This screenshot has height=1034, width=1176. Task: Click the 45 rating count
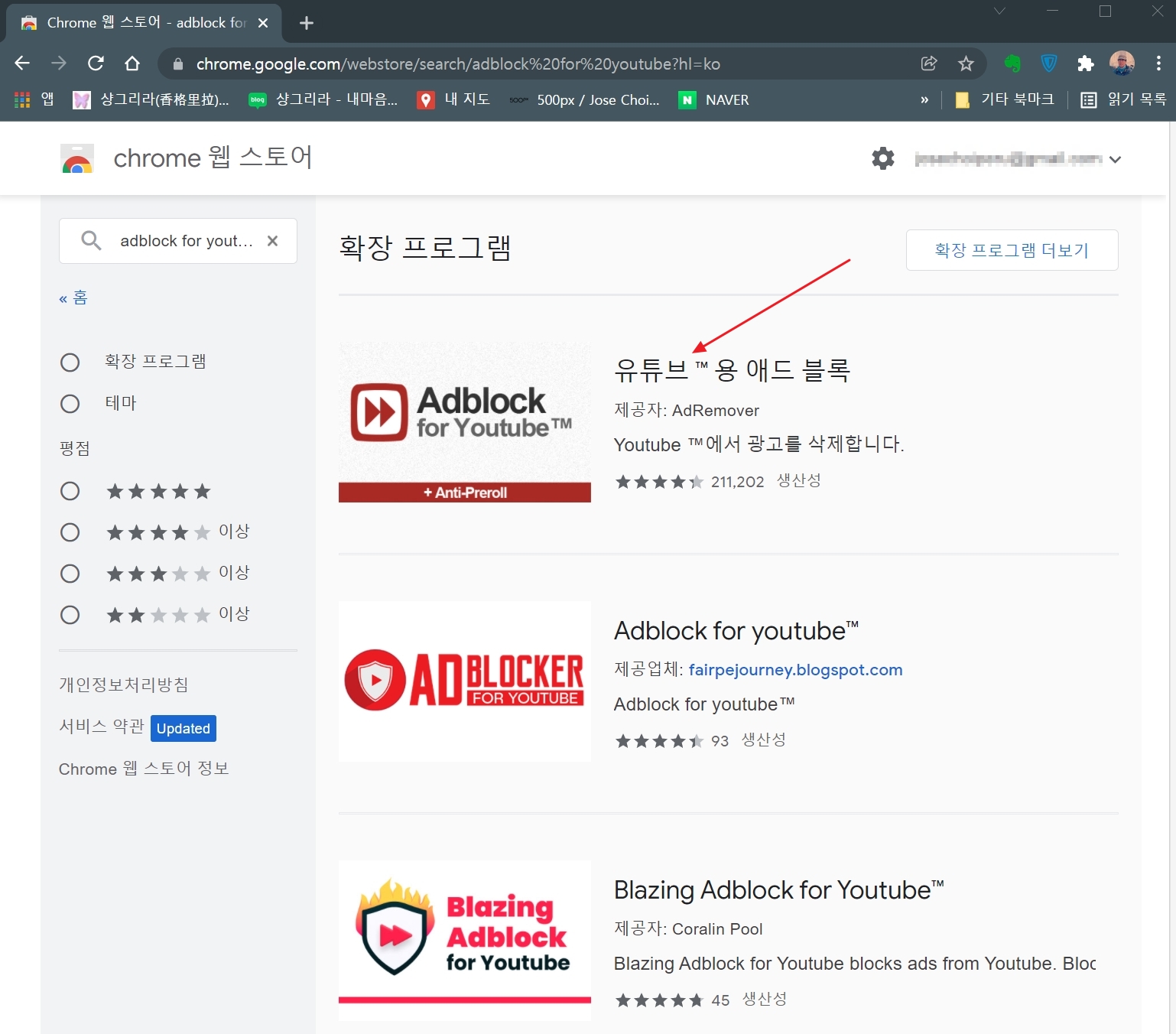[720, 1000]
